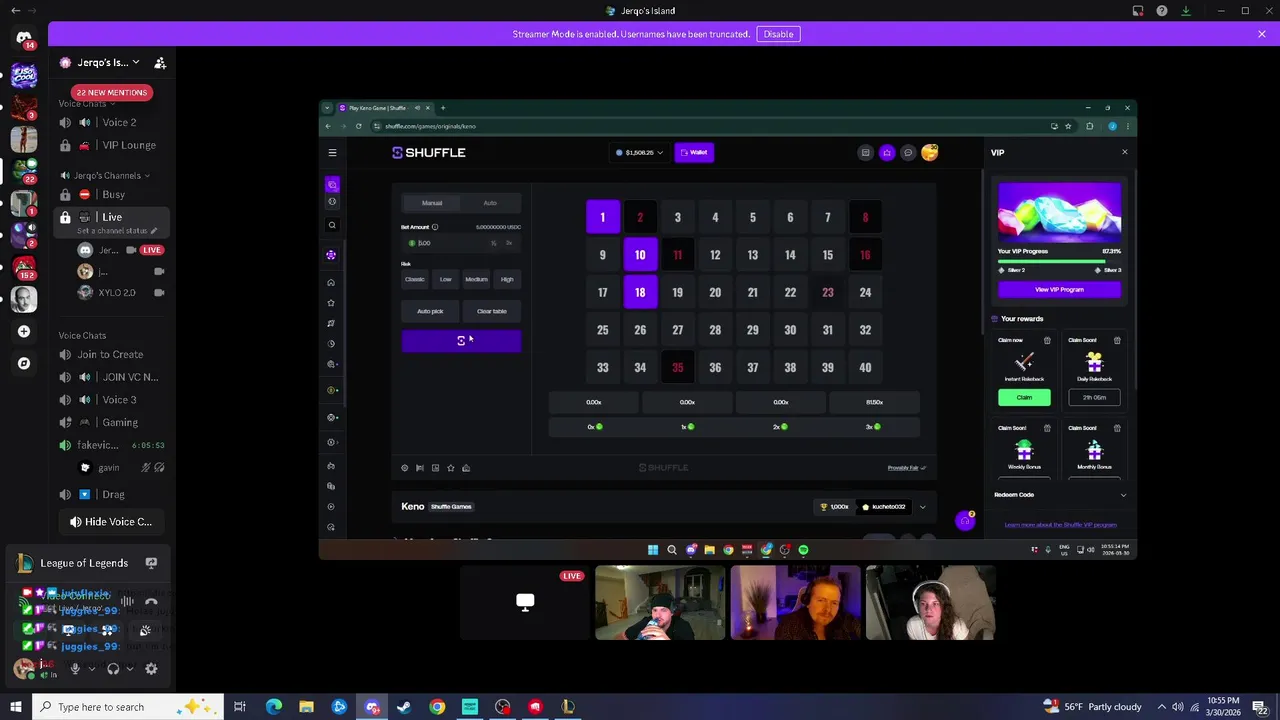1280x720 pixels.
Task: Click the invite members icon beside server name
Action: point(160,63)
